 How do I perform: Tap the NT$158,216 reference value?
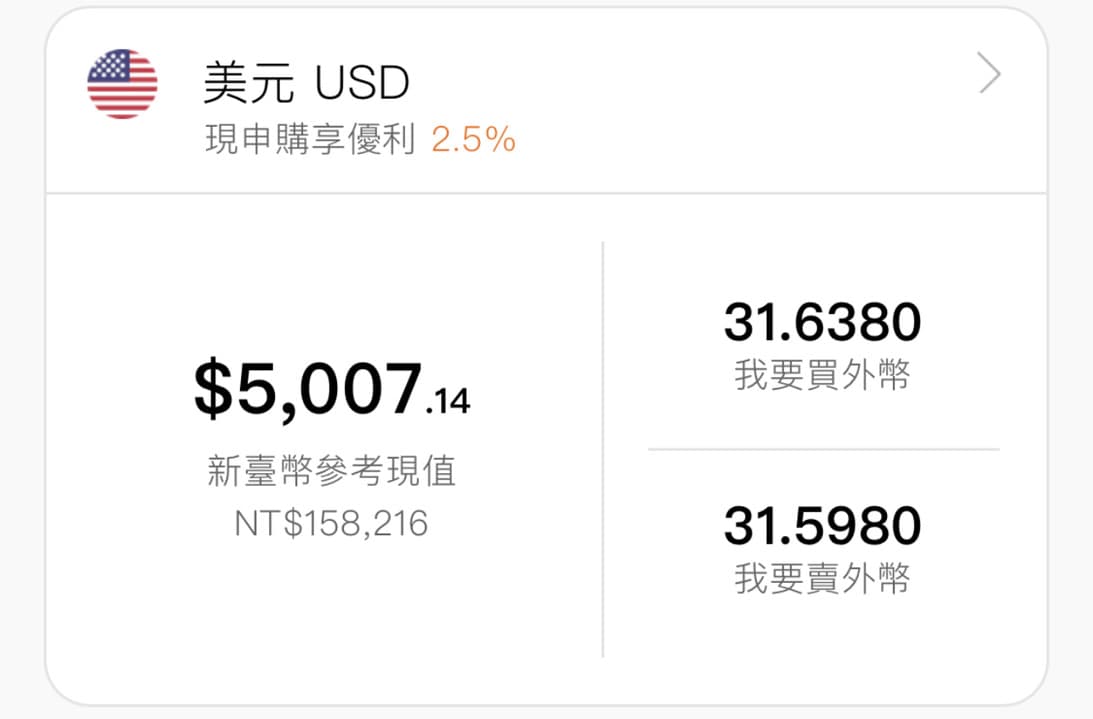331,523
